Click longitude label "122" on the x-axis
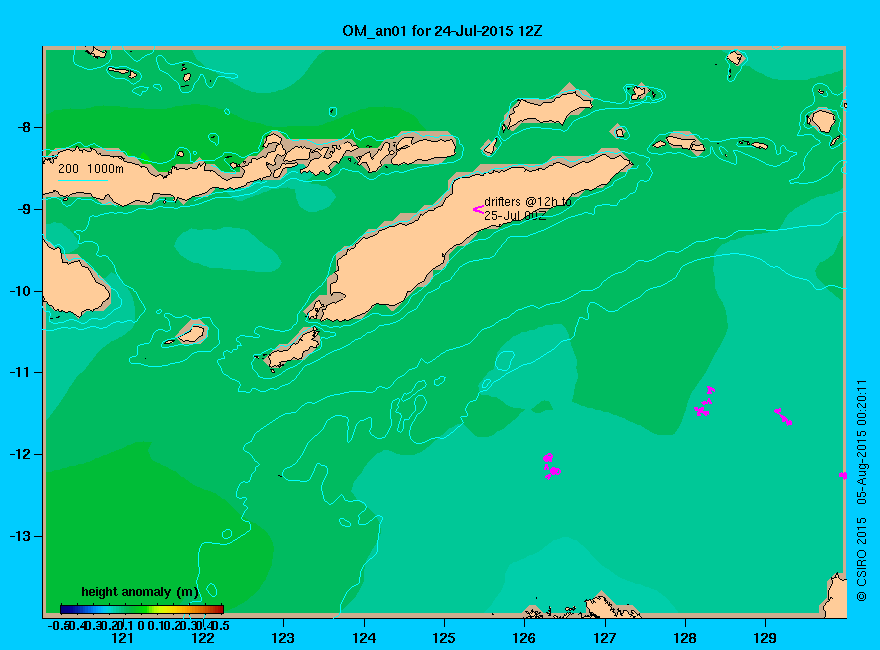 click(x=203, y=638)
